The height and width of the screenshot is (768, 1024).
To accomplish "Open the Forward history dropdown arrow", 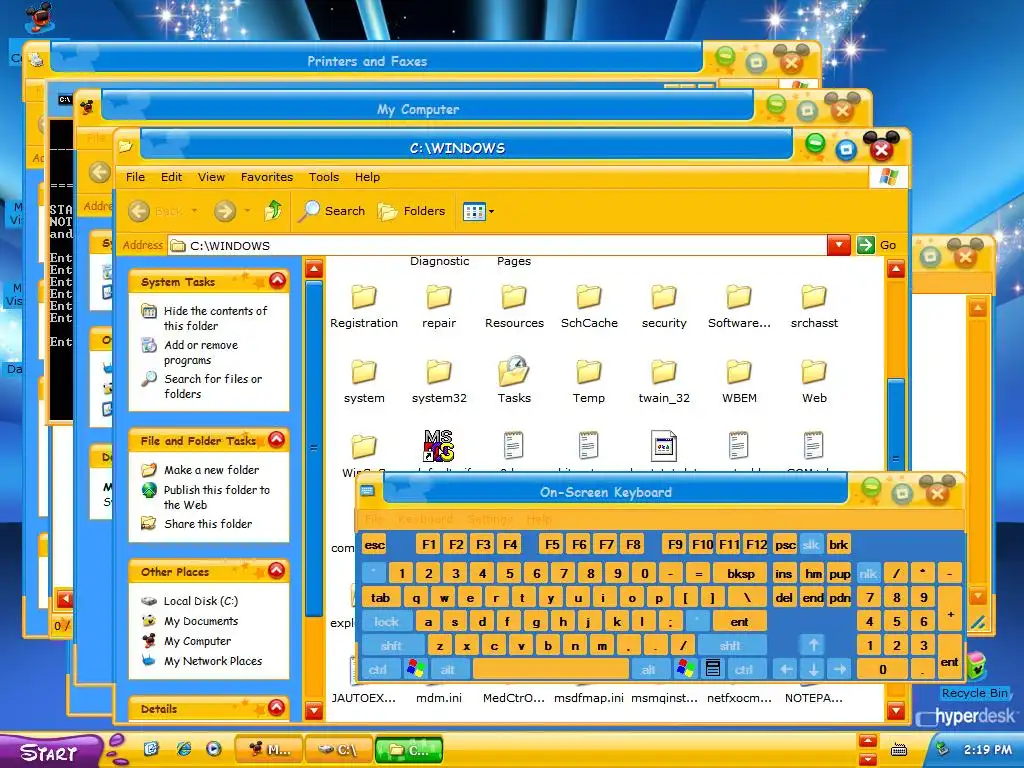I will coord(247,211).
